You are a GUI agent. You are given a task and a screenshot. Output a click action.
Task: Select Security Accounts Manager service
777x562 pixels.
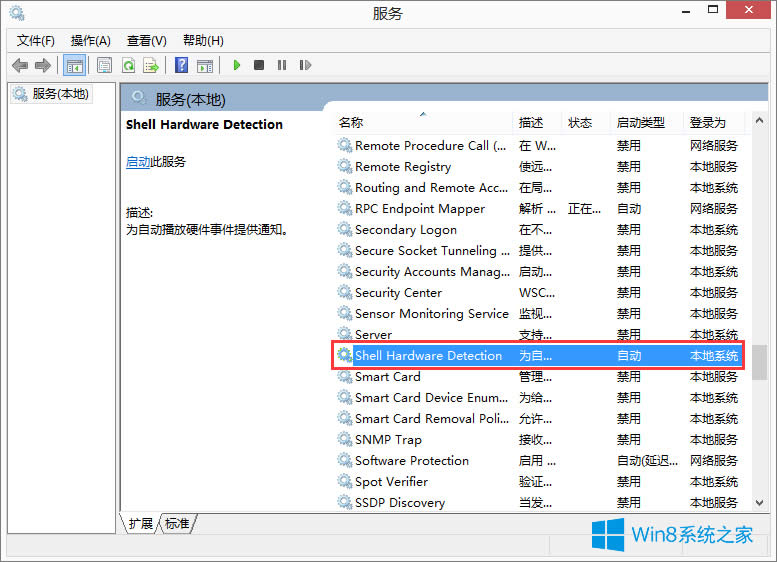pos(432,272)
